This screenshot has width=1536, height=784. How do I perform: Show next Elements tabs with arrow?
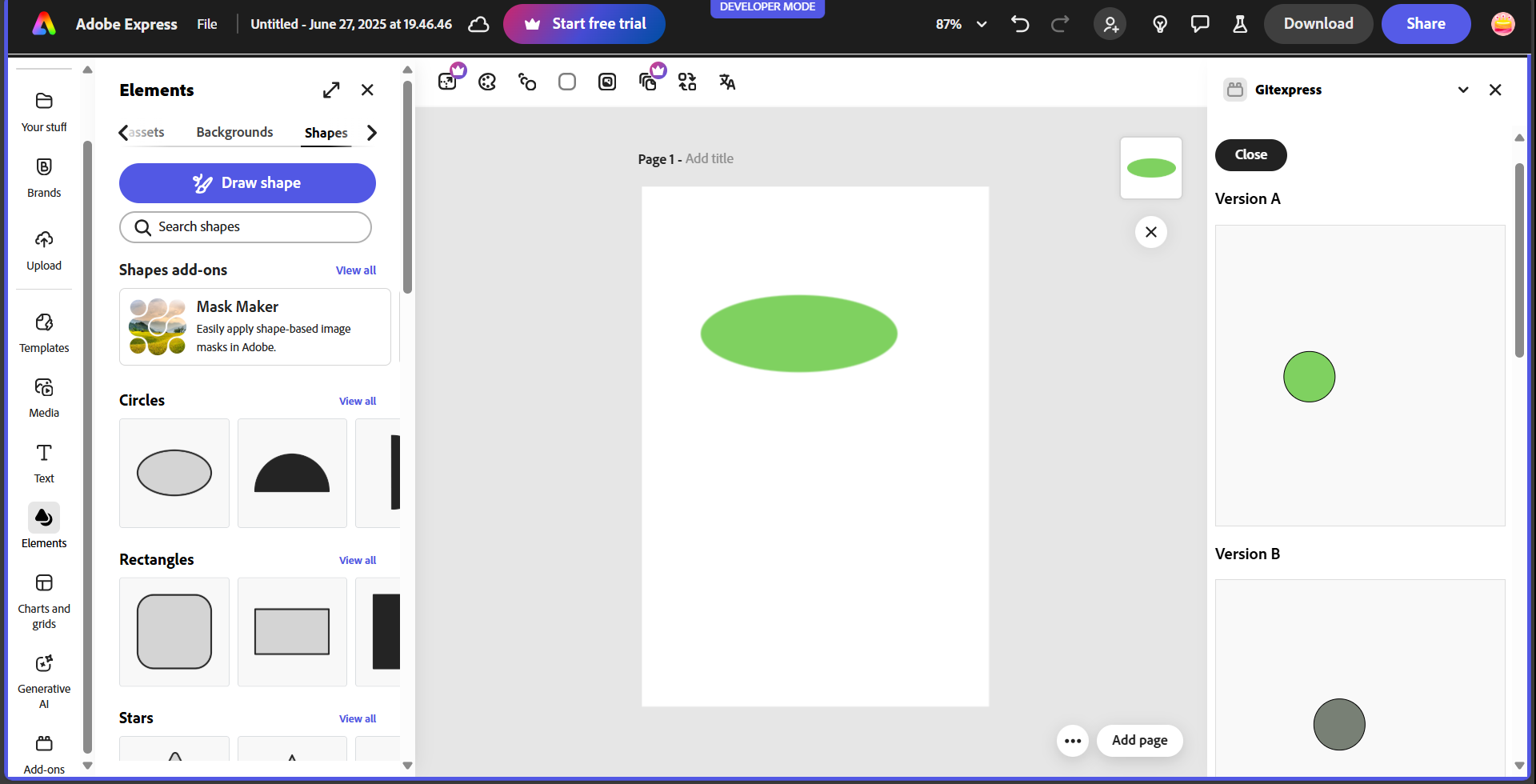[372, 133]
